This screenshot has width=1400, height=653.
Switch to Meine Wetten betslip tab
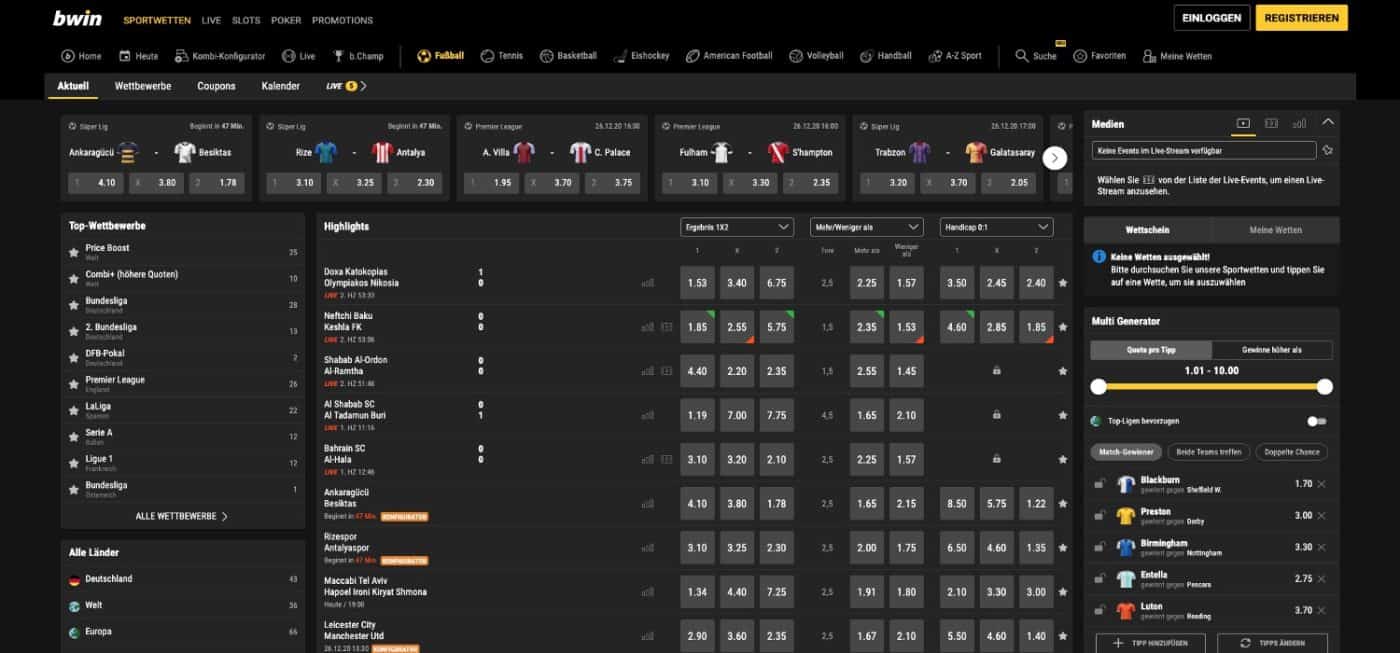[x=1275, y=230]
